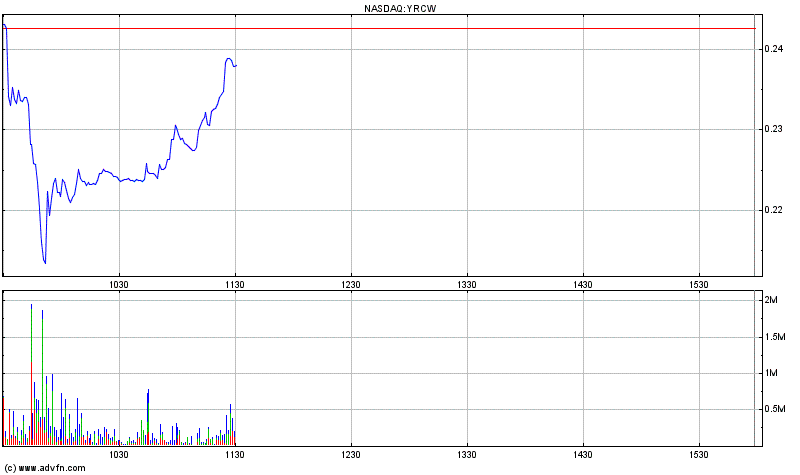
Task: Click the 1230 label under price chart
Action: [x=351, y=285]
